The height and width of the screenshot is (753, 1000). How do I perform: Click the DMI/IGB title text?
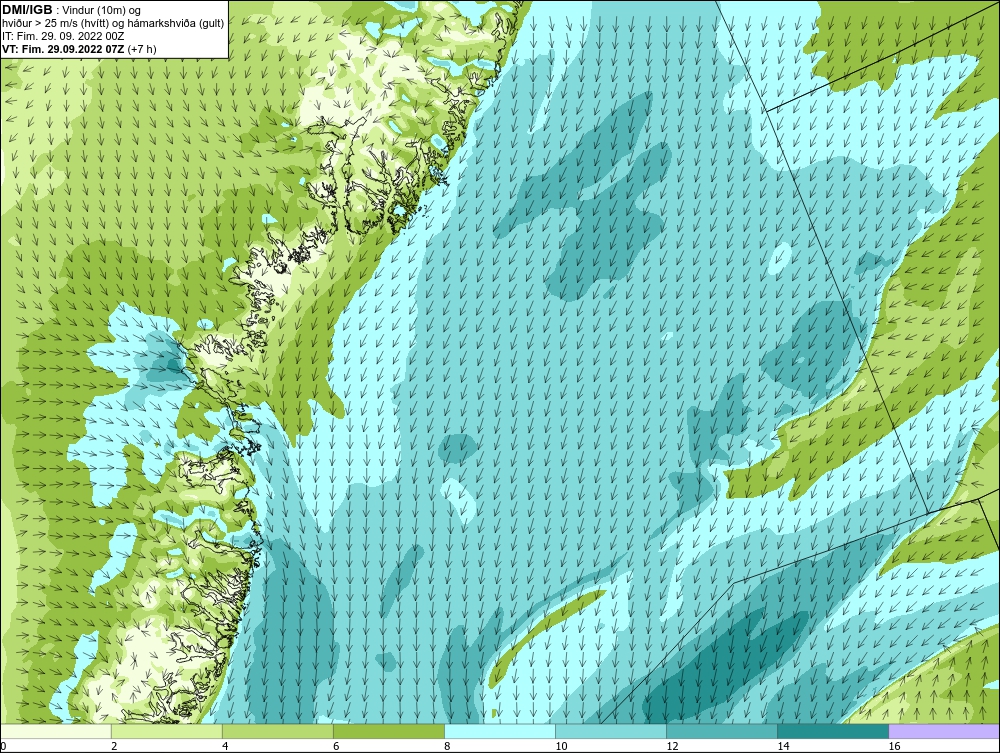point(27,10)
